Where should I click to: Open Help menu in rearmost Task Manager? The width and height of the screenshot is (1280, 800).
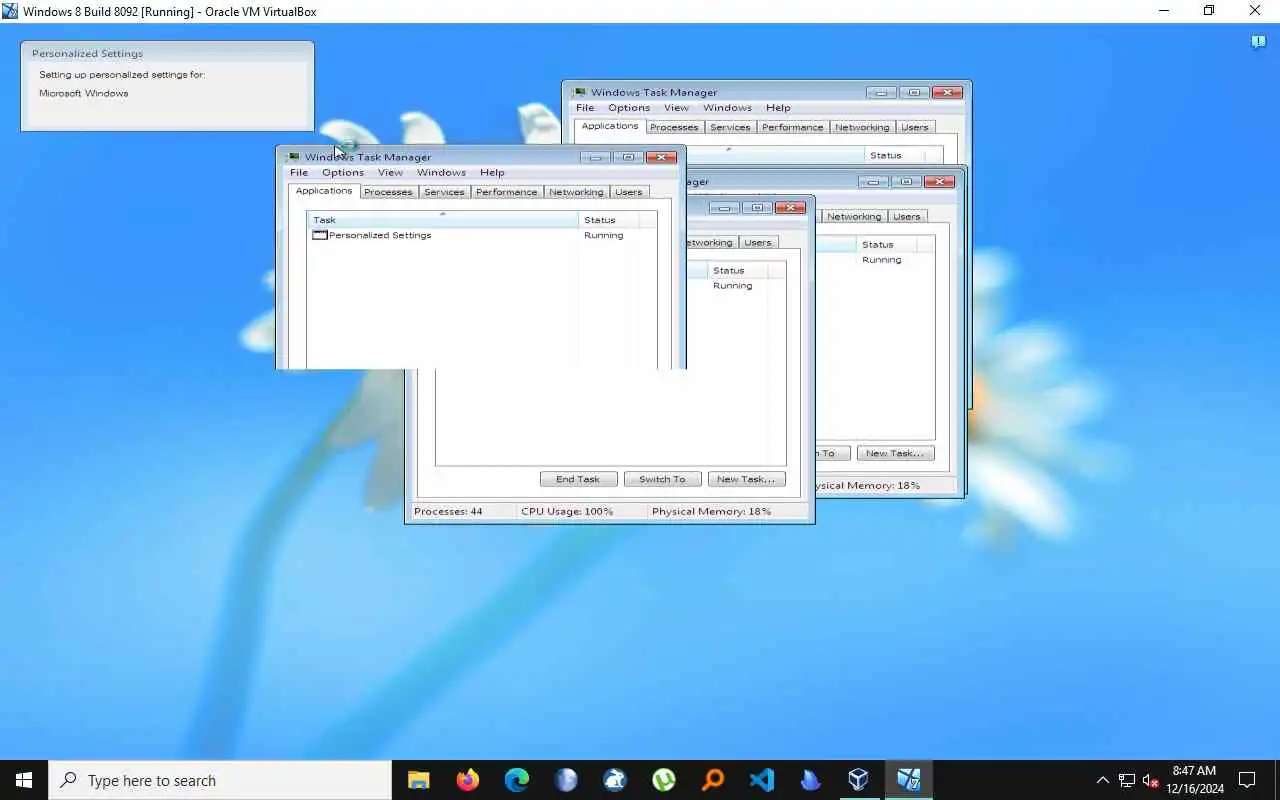(778, 108)
